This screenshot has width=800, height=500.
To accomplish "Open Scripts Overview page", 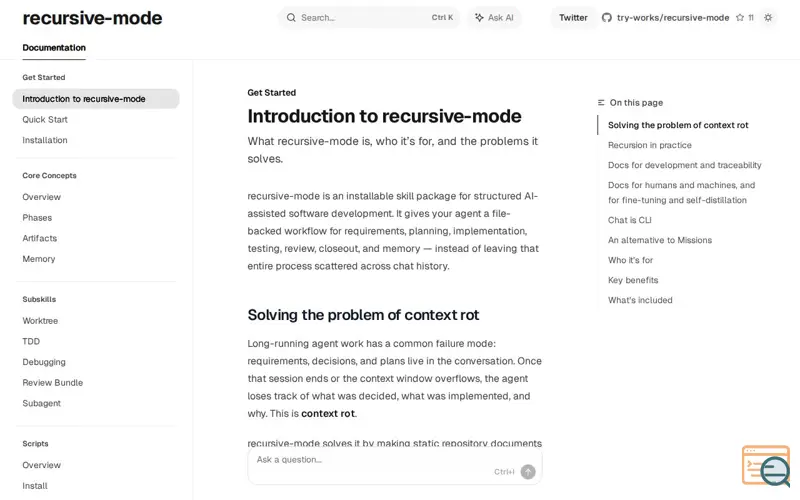I will click(41, 465).
